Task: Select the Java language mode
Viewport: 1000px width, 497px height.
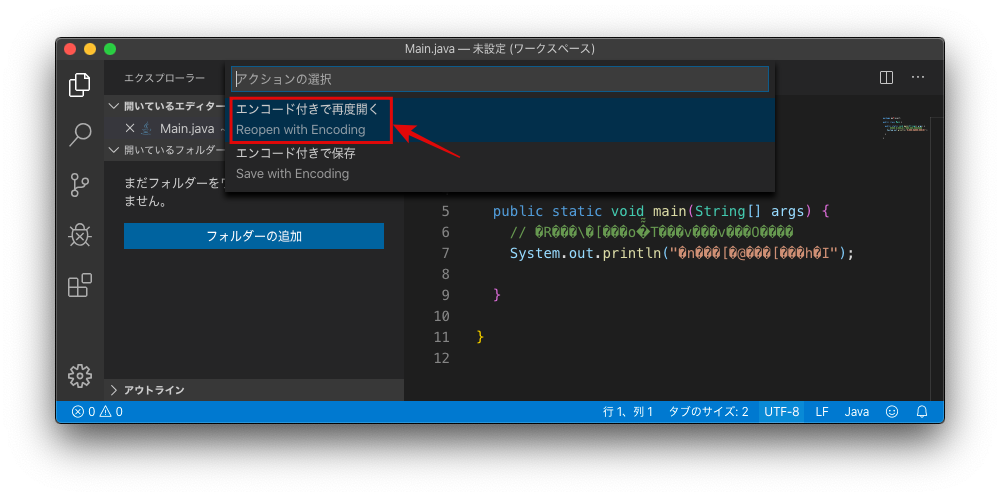Action: 857,412
